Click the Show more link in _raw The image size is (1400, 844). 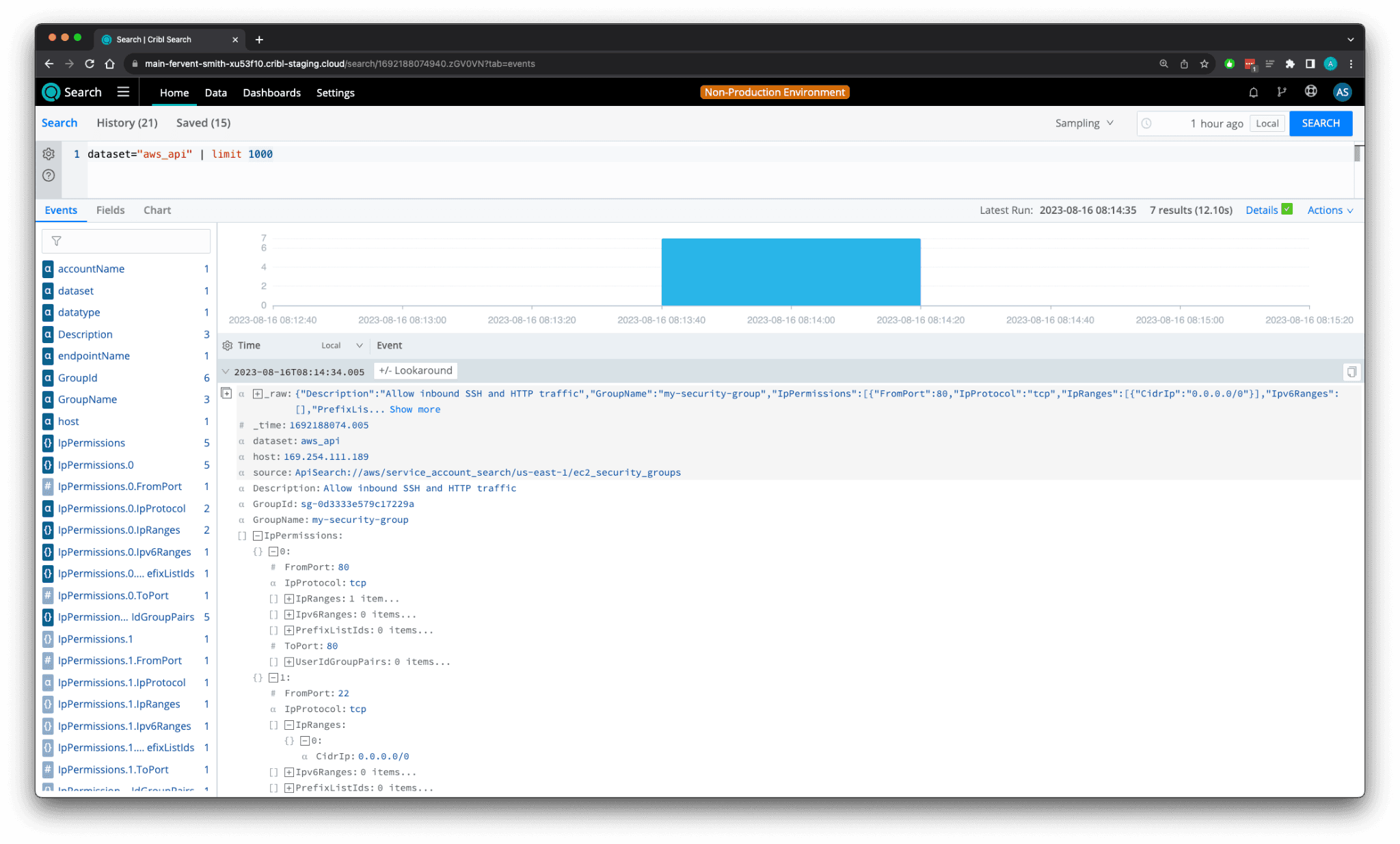coord(414,409)
